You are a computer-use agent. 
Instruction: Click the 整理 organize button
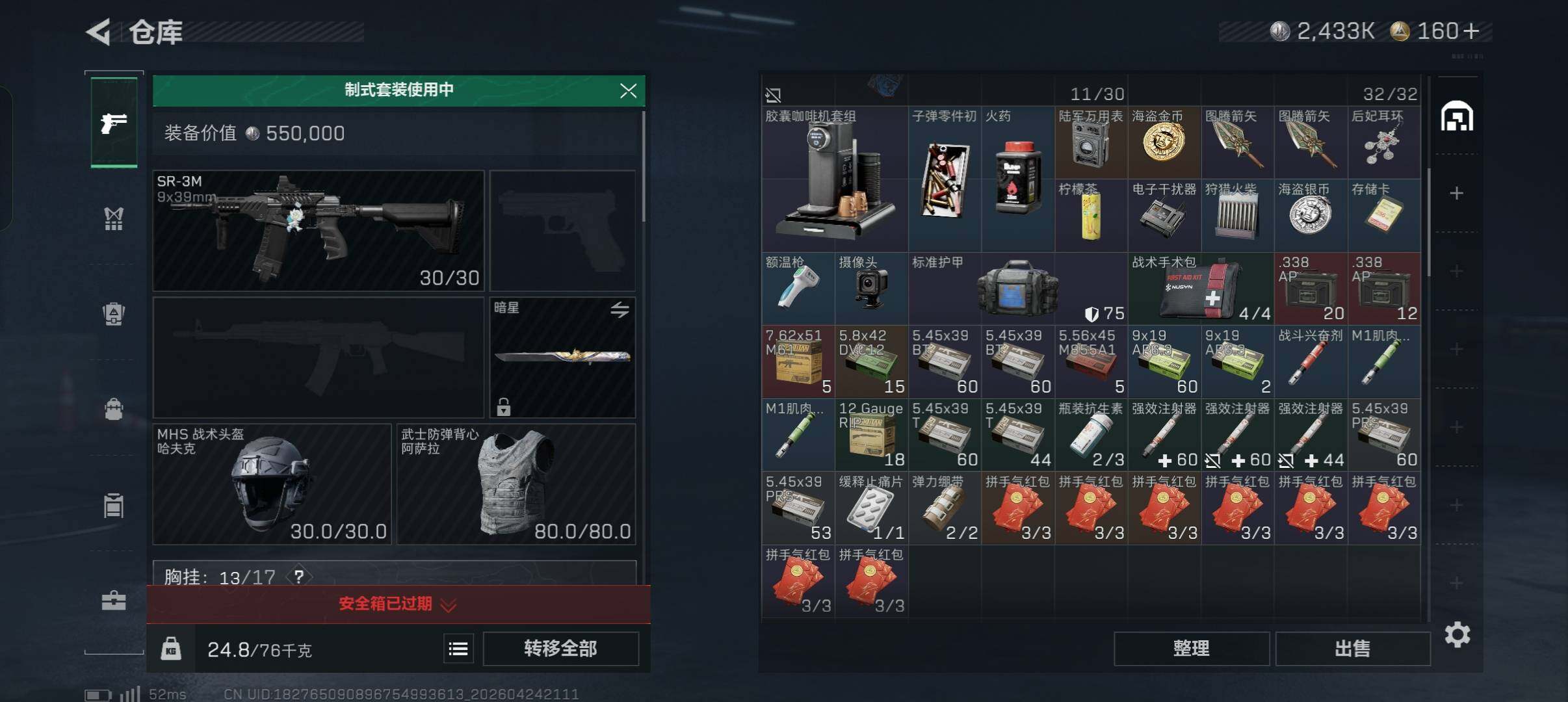coord(1191,649)
